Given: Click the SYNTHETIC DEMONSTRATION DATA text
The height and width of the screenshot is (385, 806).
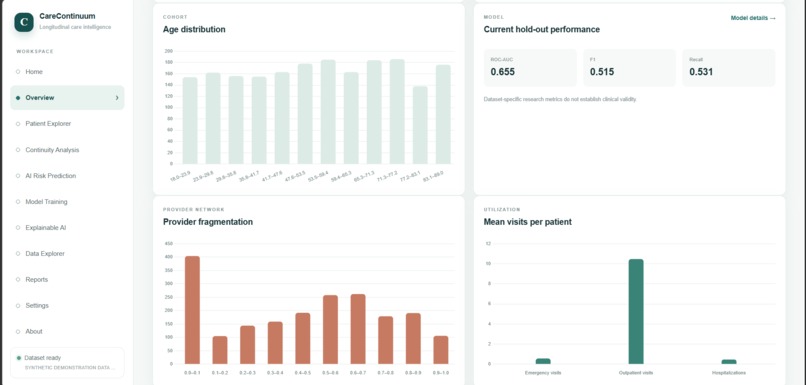Looking at the screenshot, I should [x=70, y=368].
